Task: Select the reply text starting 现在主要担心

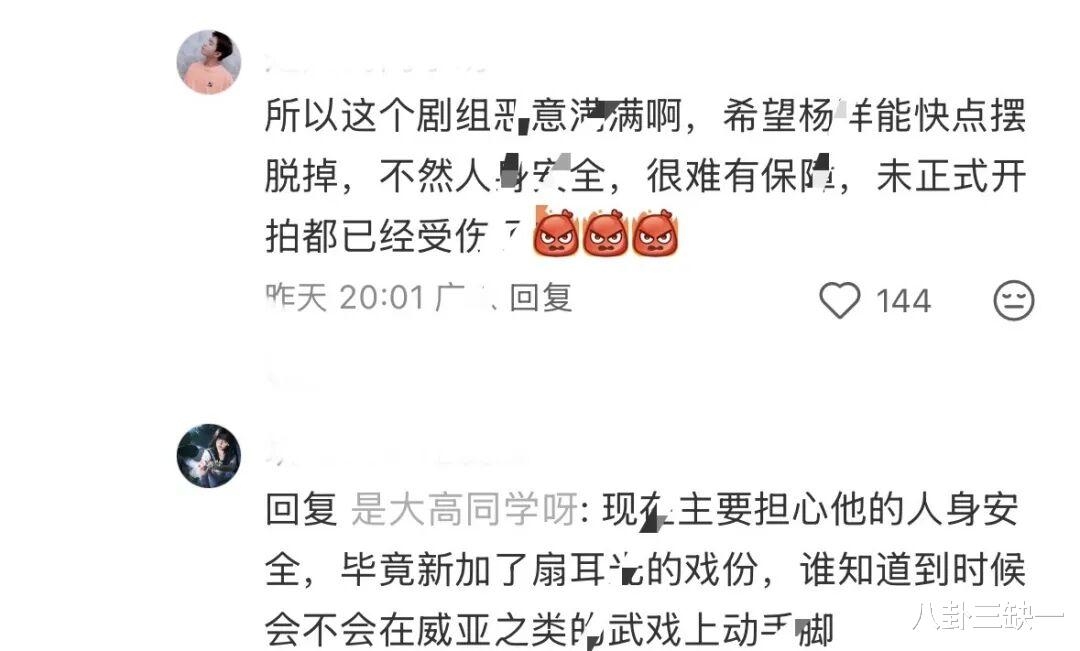Action: coord(645,569)
